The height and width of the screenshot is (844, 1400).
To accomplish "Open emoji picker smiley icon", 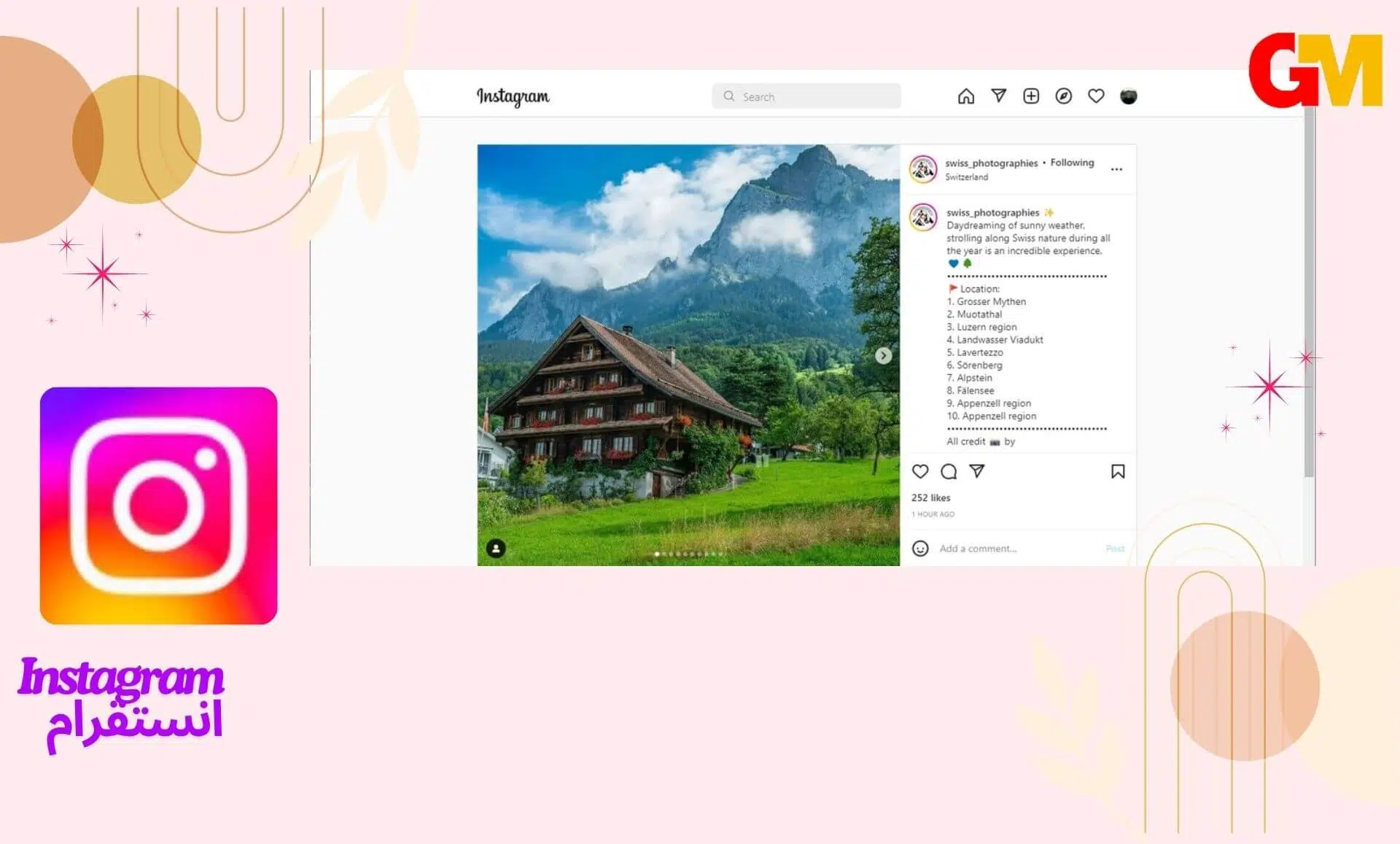I will click(920, 548).
